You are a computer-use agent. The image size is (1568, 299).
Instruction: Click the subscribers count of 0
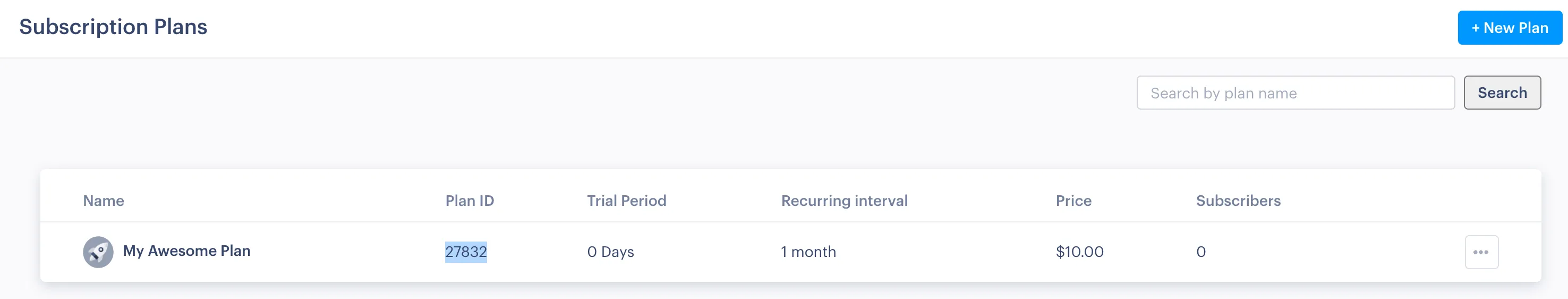point(1200,252)
